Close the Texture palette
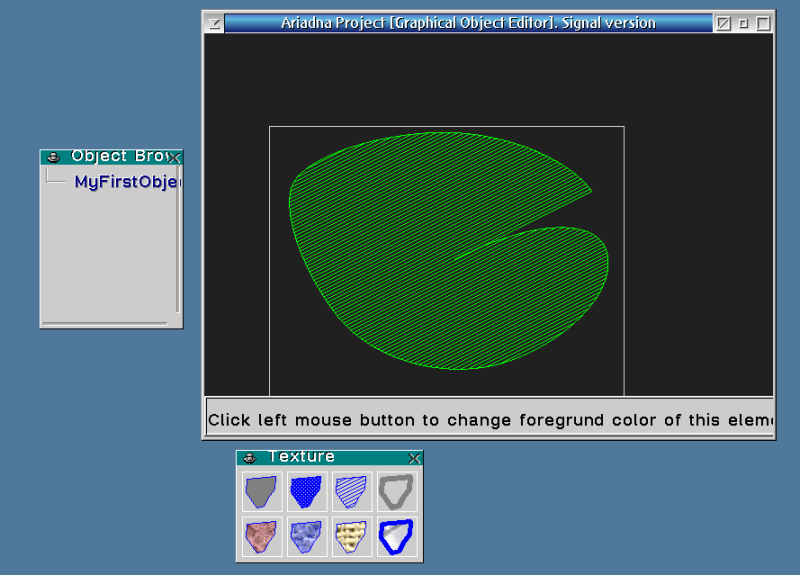The image size is (800, 575). point(415,458)
